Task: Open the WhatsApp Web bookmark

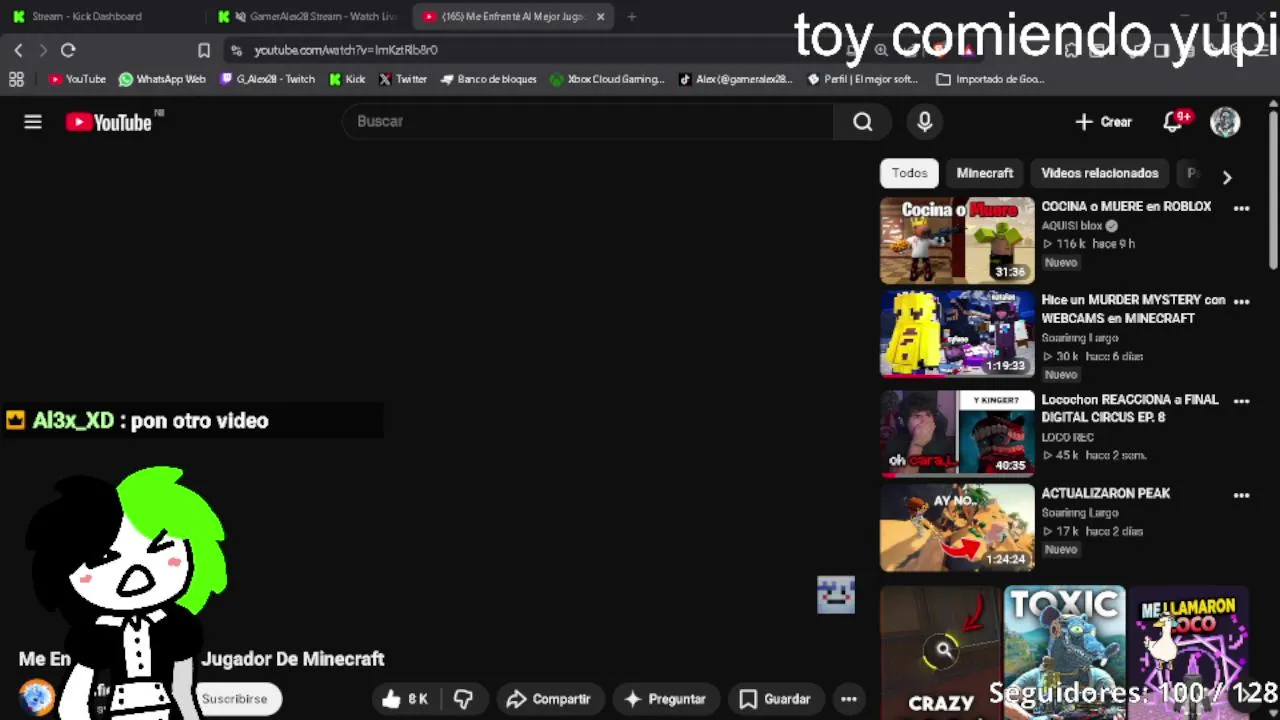Action: [162, 79]
